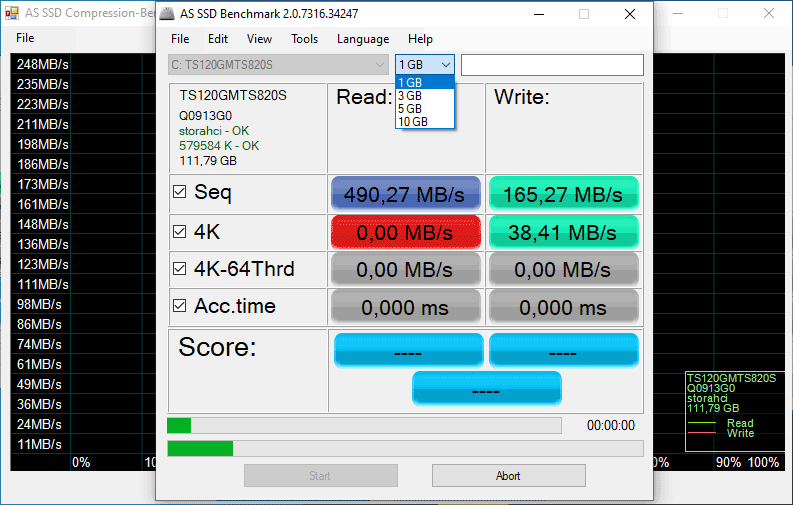
Task: Click the AS SSD Benchmark title bar icon
Action: point(170,14)
